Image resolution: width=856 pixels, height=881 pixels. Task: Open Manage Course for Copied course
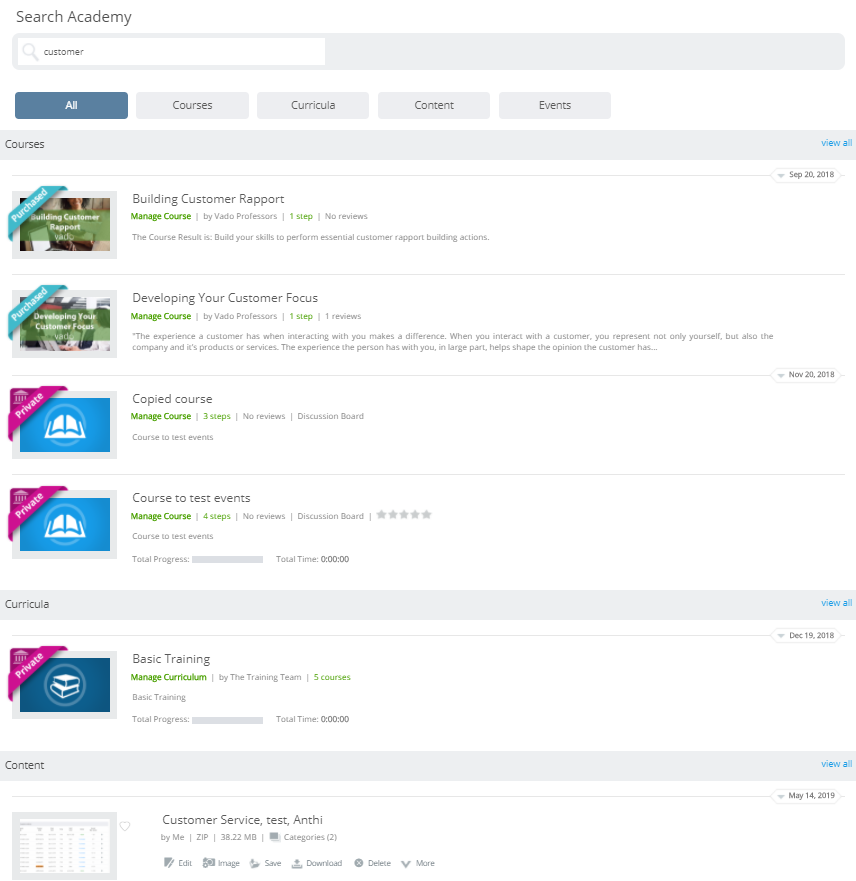point(161,416)
